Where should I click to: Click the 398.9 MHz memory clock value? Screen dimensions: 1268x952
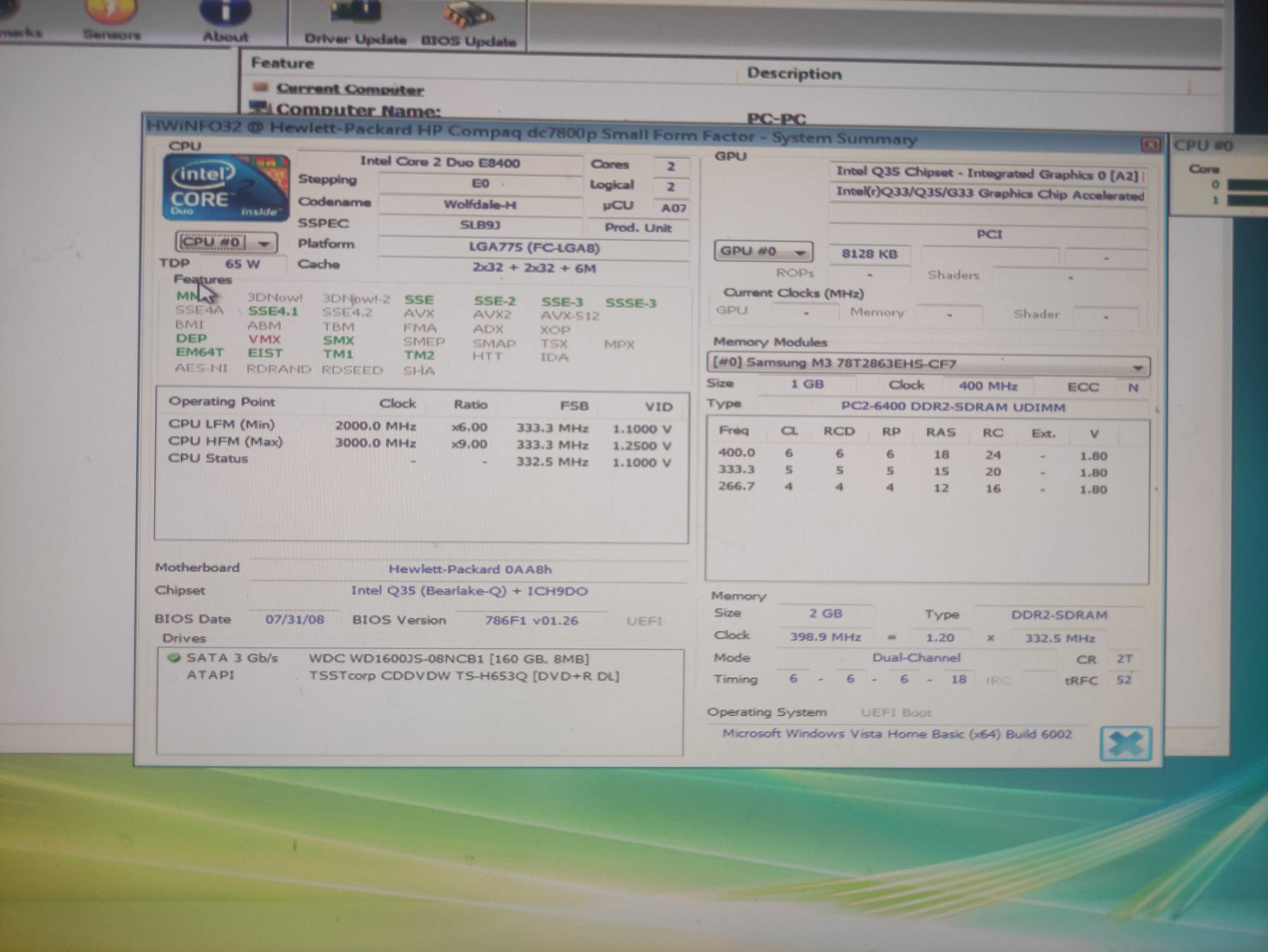pyautogui.click(x=825, y=637)
